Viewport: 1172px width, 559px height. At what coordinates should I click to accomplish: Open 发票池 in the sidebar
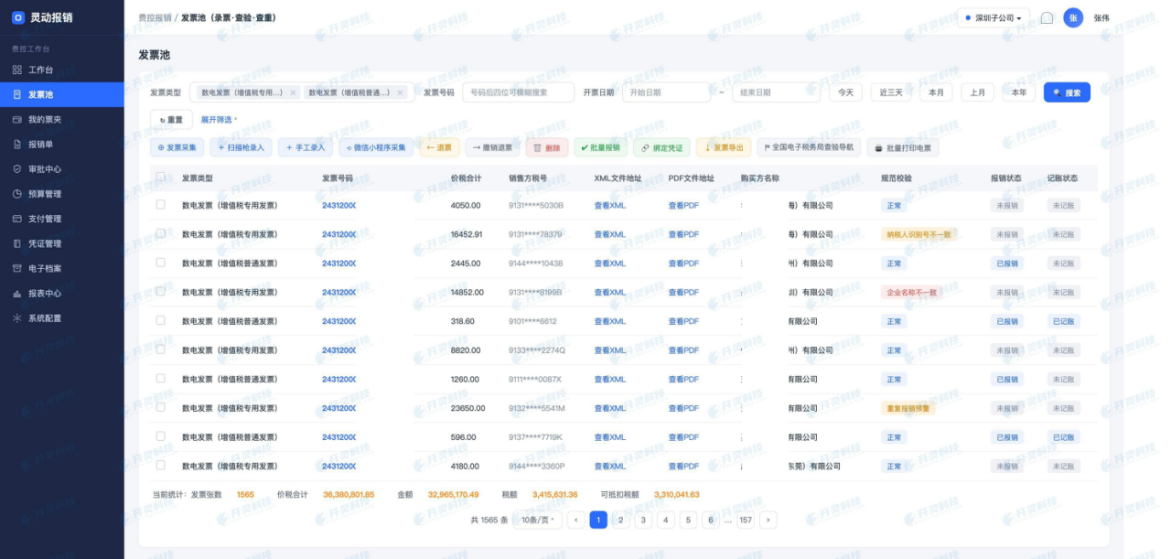pyautogui.click(x=62, y=95)
